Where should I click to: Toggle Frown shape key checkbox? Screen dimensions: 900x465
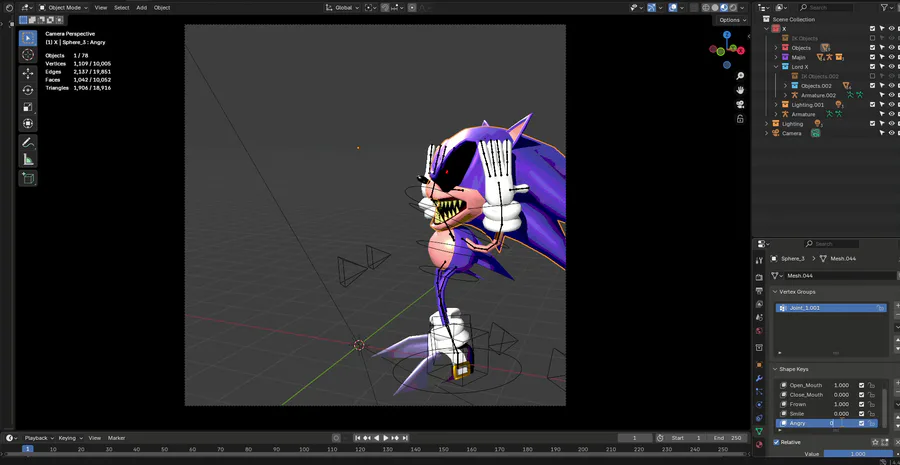(x=861, y=404)
